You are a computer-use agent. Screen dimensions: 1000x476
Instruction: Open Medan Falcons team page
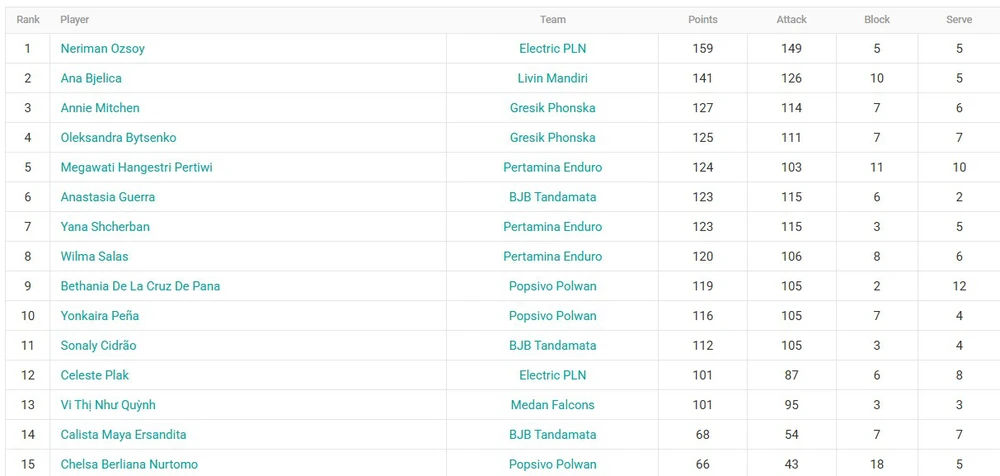552,405
